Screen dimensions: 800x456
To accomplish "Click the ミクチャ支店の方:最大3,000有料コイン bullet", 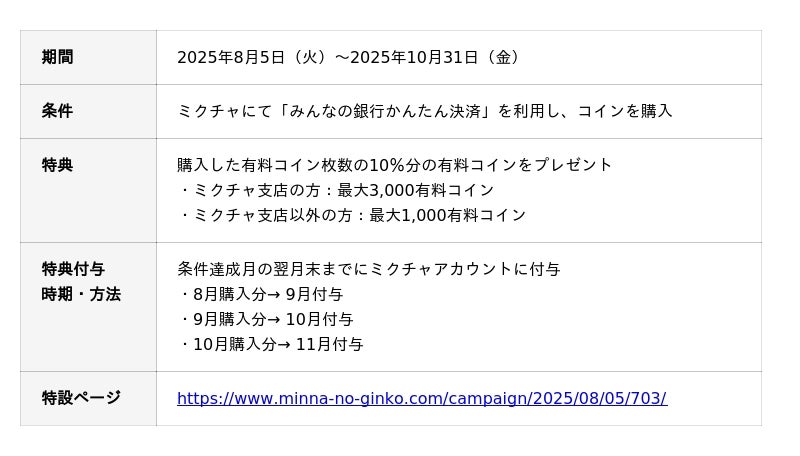I will tap(338, 190).
